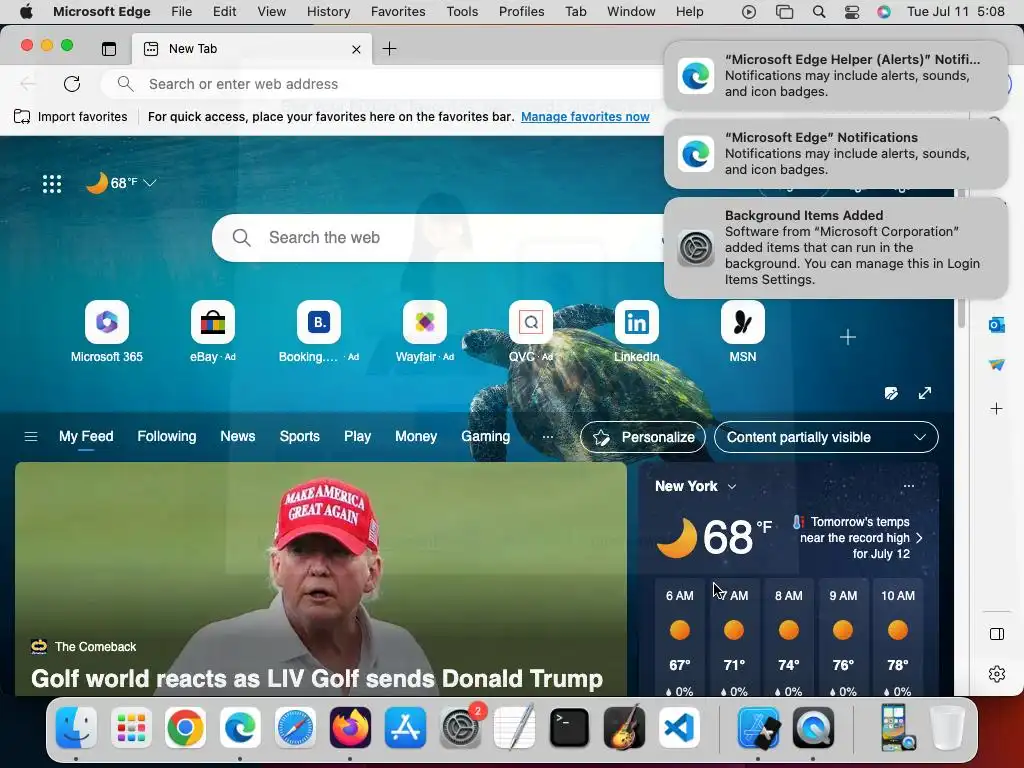Viewport: 1024px width, 768px height.
Task: Click the Personalize button
Action: click(643, 438)
